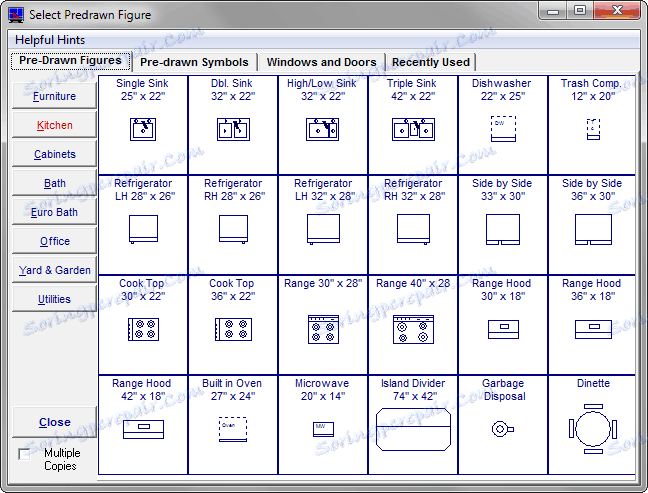The image size is (648, 493).
Task: Pick the Built in Oven figure
Action: (233, 425)
